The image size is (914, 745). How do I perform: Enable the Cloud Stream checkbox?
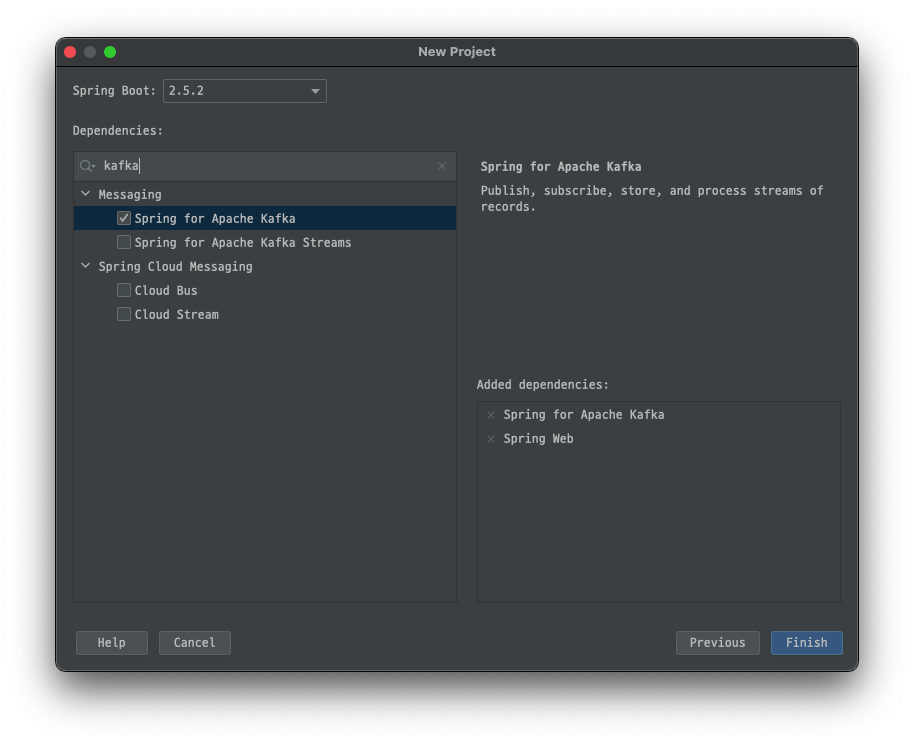pyautogui.click(x=124, y=314)
